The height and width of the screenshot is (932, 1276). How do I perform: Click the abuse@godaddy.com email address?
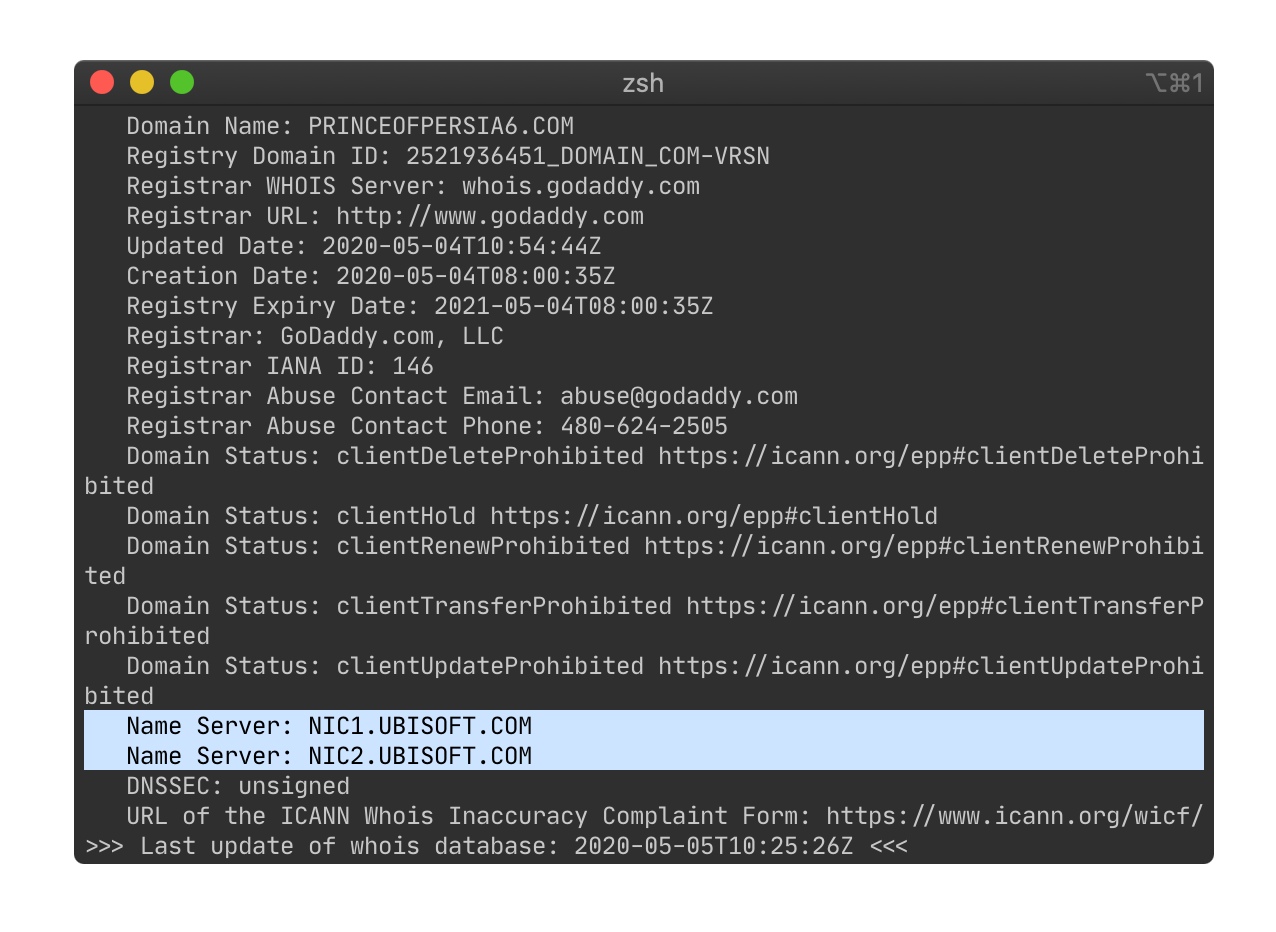(x=679, y=396)
